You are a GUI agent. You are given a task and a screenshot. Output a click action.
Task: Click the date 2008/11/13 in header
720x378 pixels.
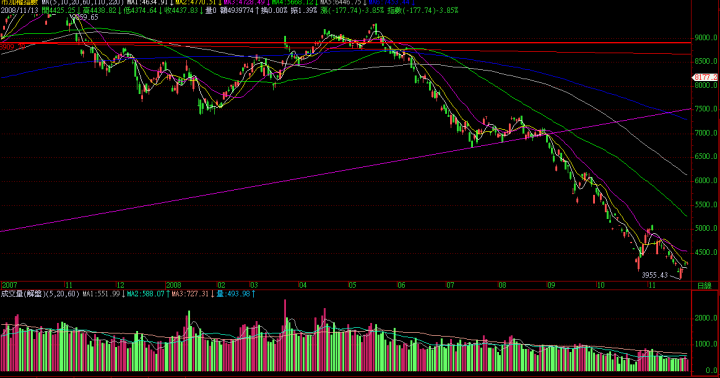point(19,10)
